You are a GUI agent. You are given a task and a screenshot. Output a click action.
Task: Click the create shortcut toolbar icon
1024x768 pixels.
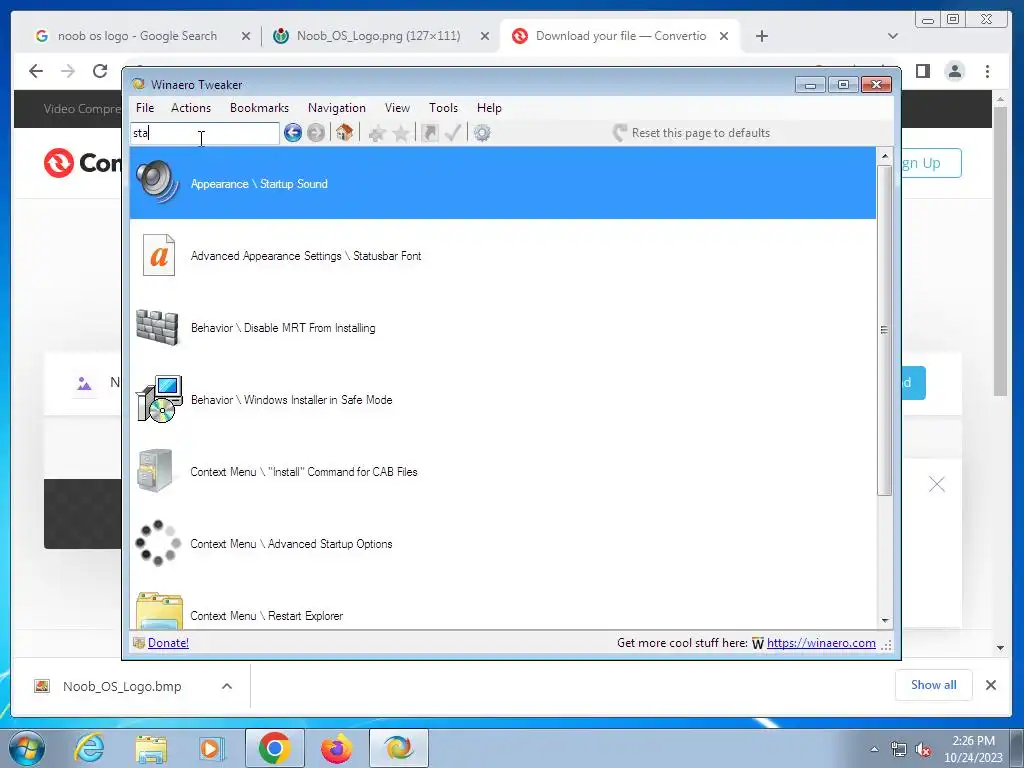click(430, 133)
